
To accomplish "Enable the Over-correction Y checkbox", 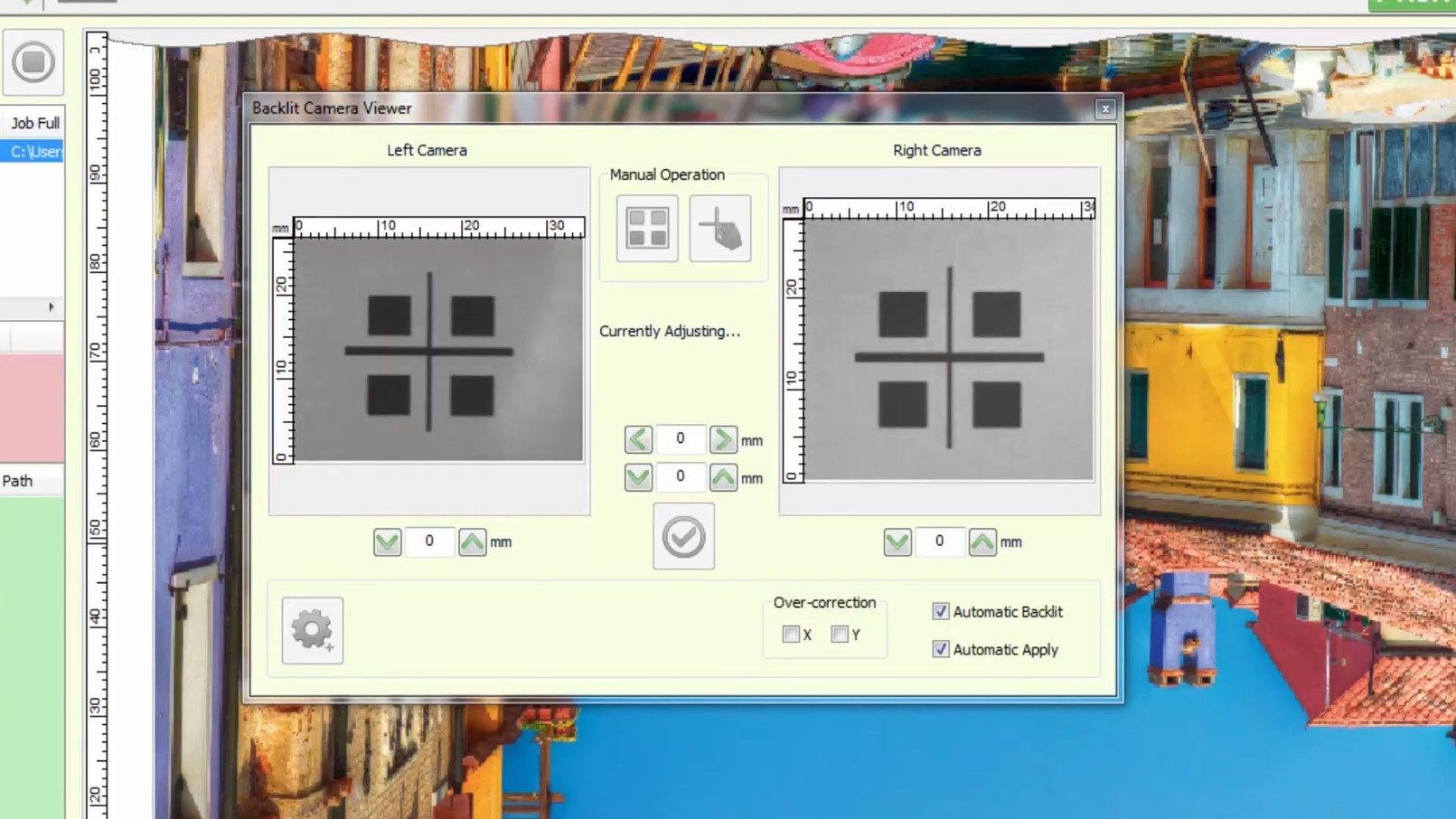I will click(840, 635).
